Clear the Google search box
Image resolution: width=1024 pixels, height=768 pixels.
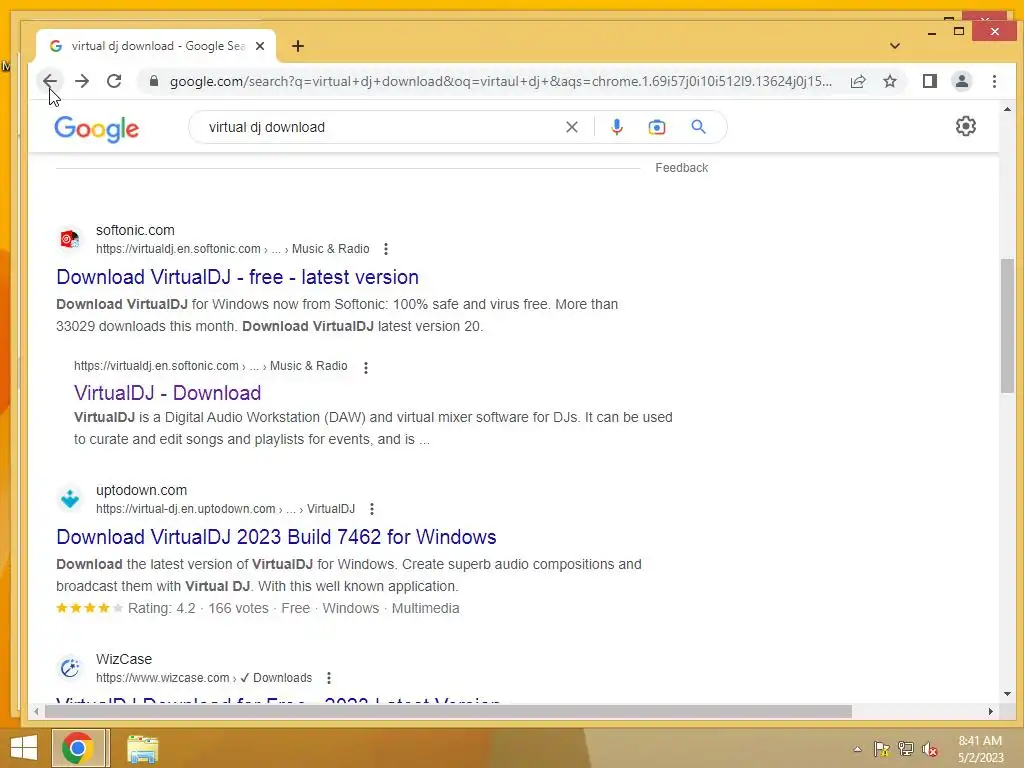point(571,127)
